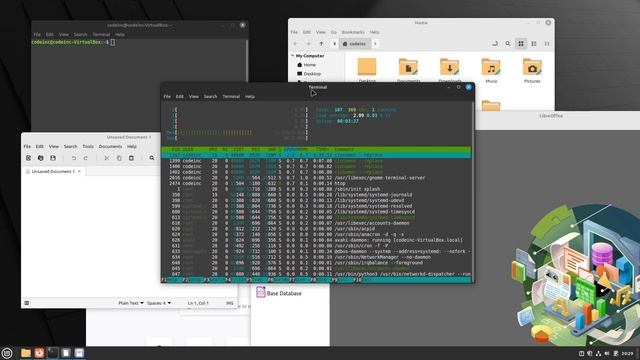
Task: Go back in the file manager window
Action: click(x=296, y=44)
